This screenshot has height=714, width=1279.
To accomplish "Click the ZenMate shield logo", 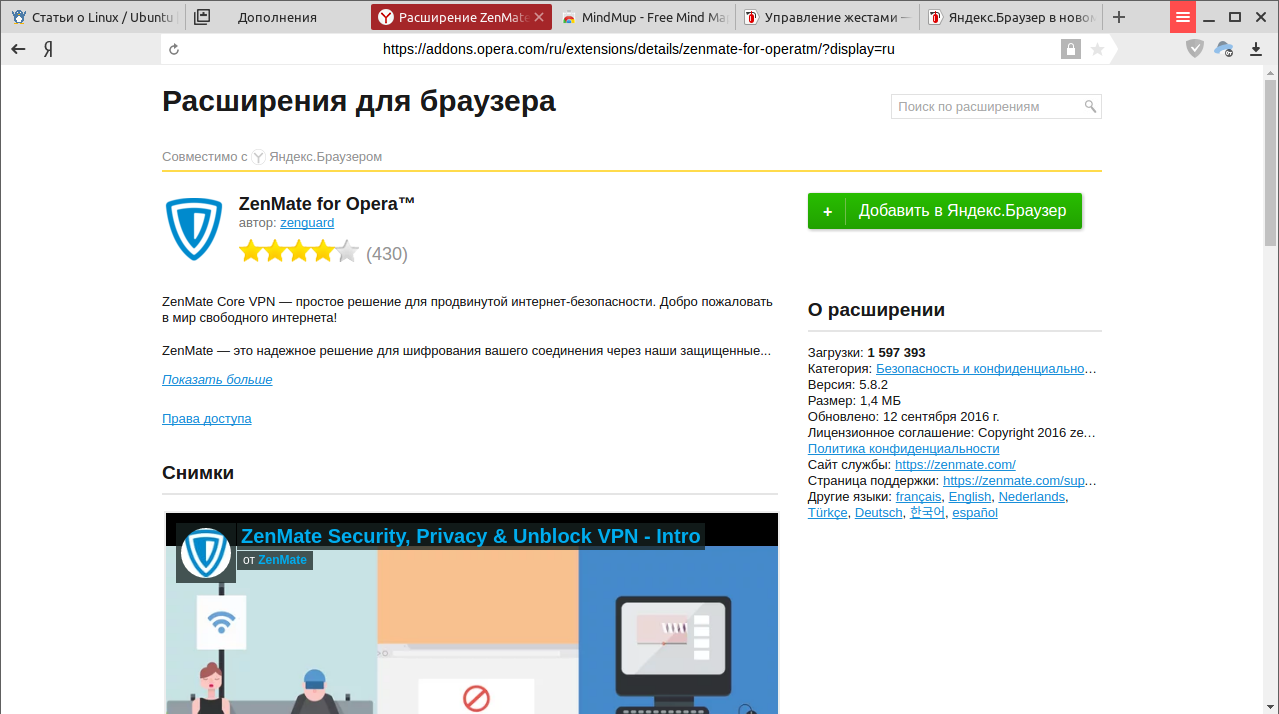I will [x=194, y=229].
